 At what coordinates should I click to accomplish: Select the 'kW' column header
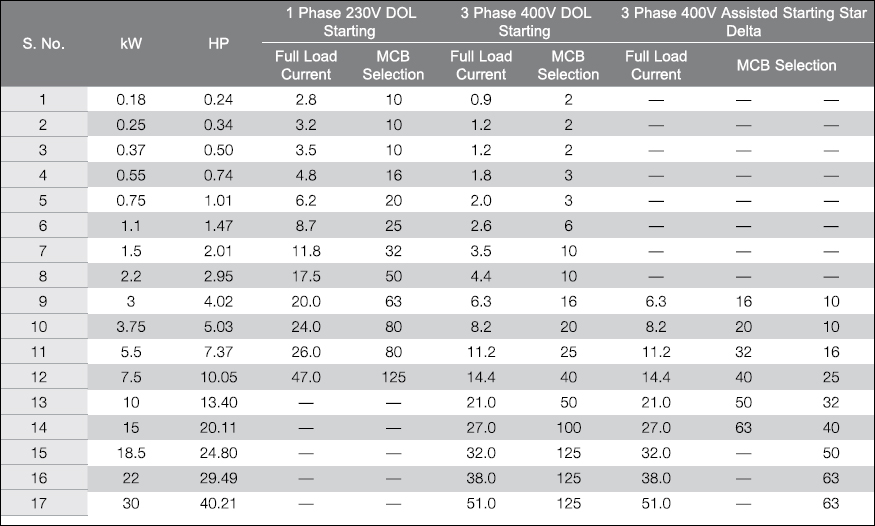(131, 44)
